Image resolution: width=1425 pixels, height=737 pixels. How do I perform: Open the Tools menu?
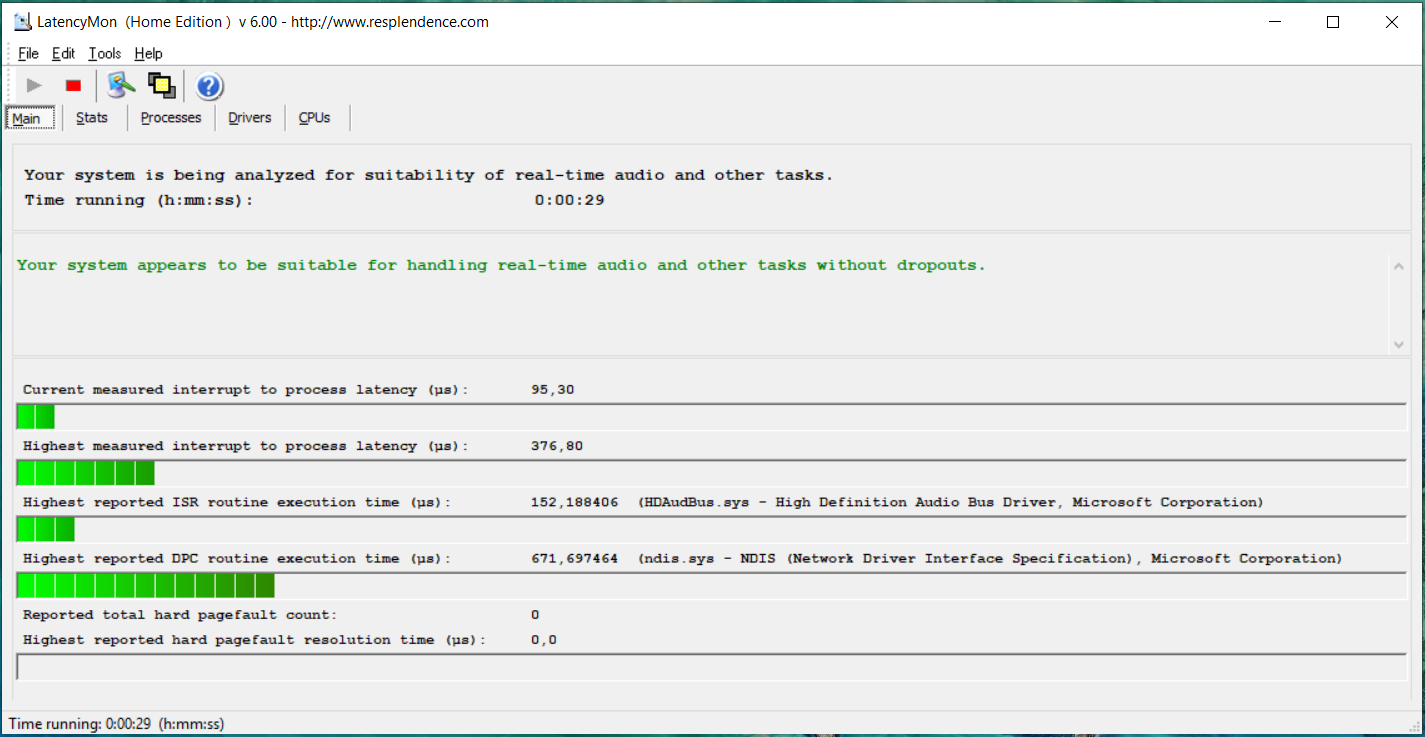[104, 54]
